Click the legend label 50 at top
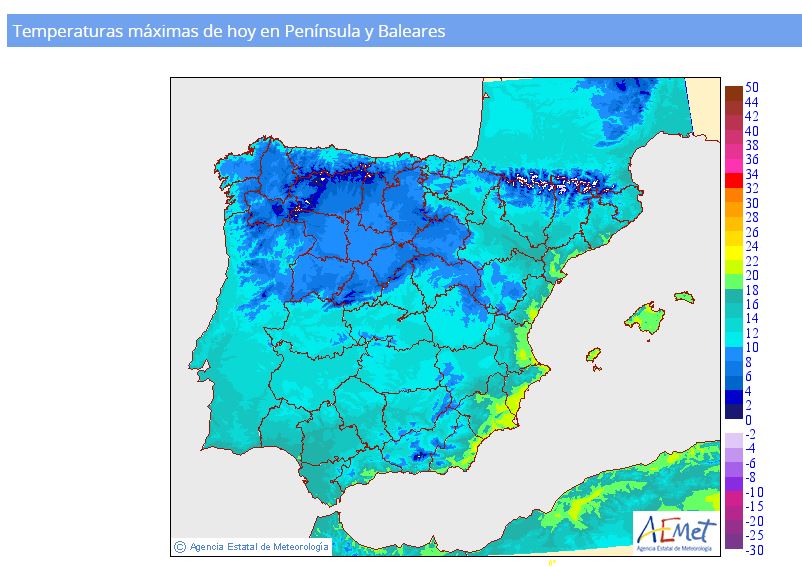802x567 pixels. tap(752, 87)
